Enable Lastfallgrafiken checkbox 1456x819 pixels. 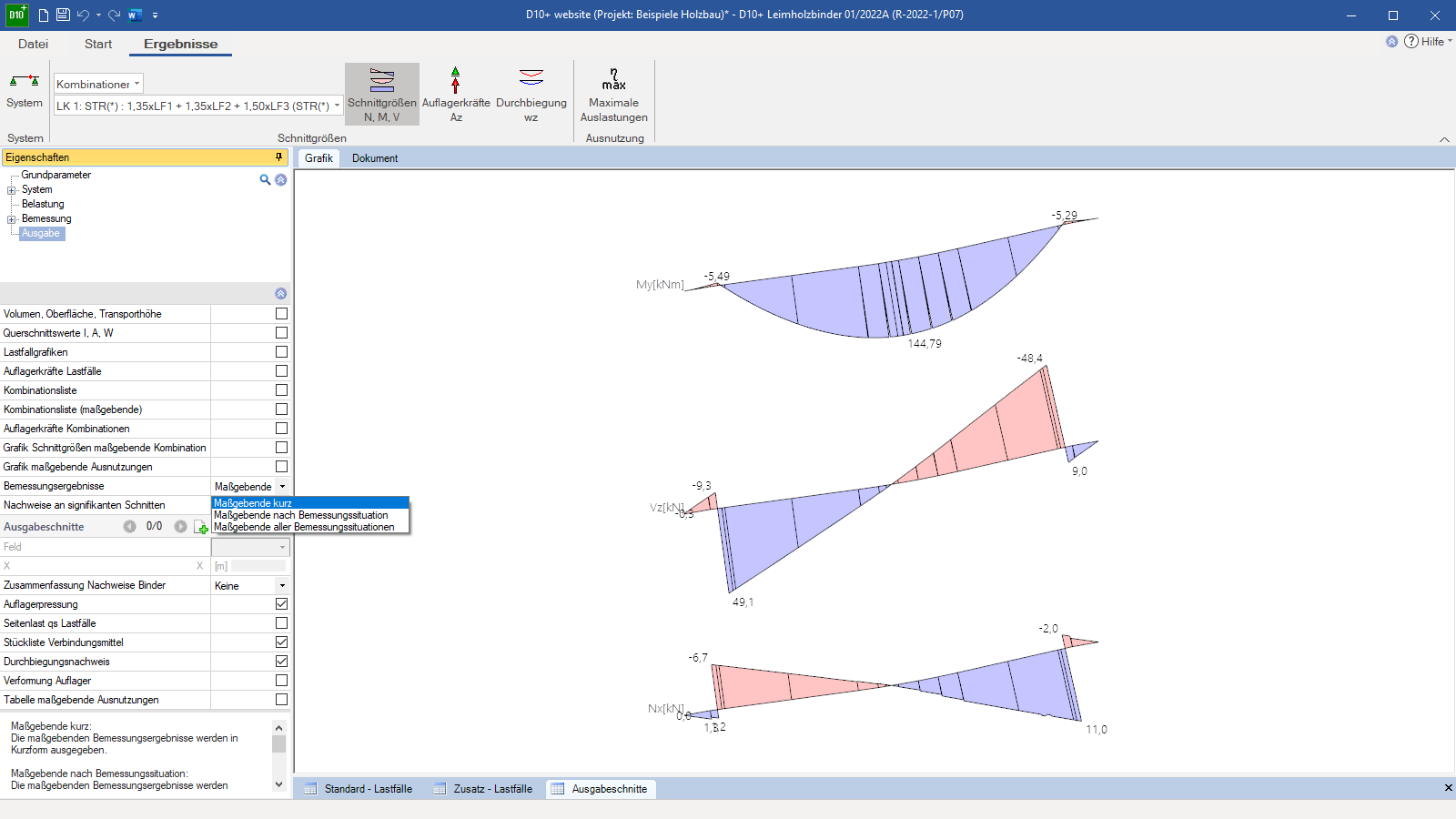281,351
